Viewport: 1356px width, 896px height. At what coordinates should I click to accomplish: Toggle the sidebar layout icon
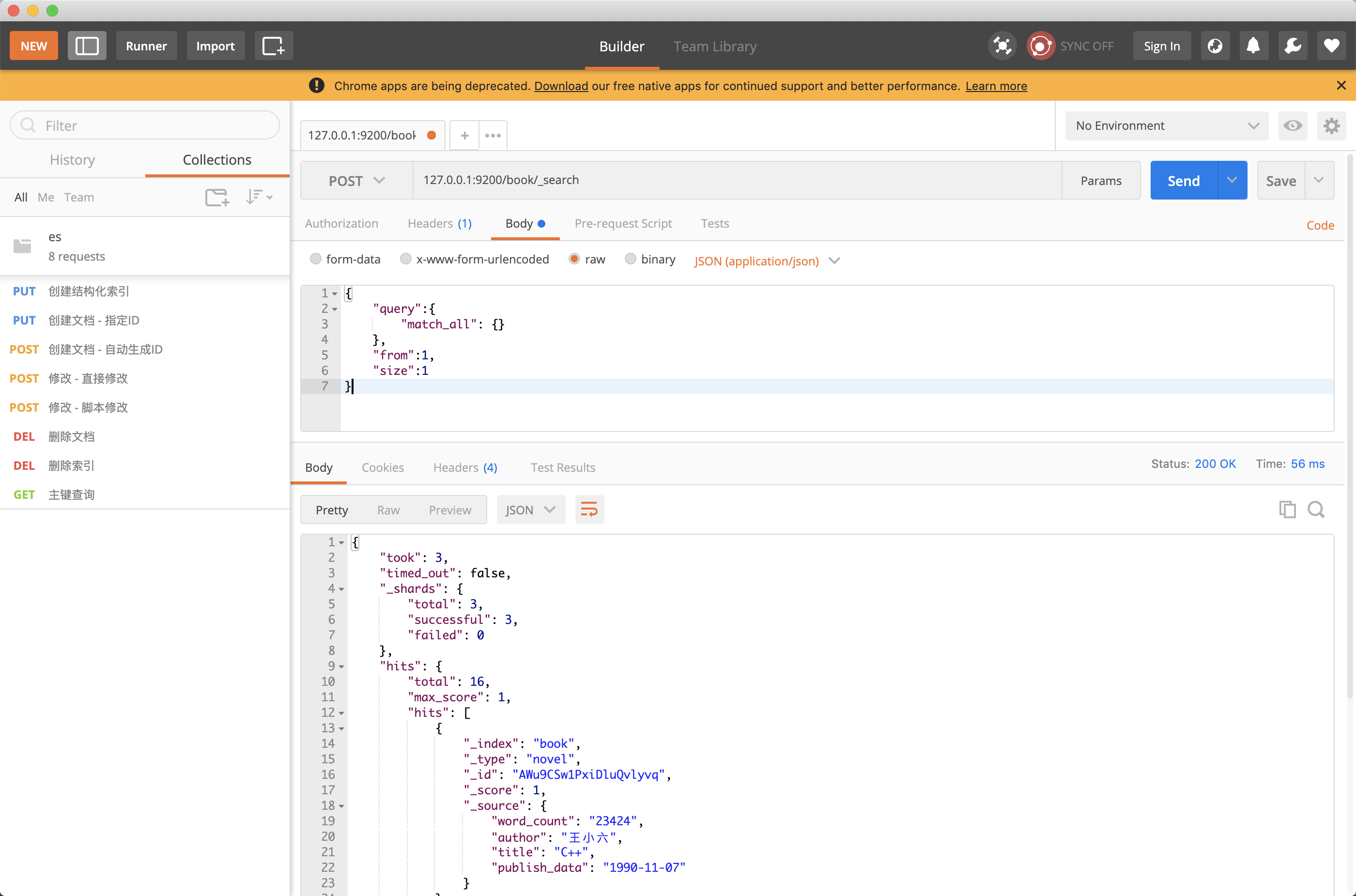coord(87,46)
